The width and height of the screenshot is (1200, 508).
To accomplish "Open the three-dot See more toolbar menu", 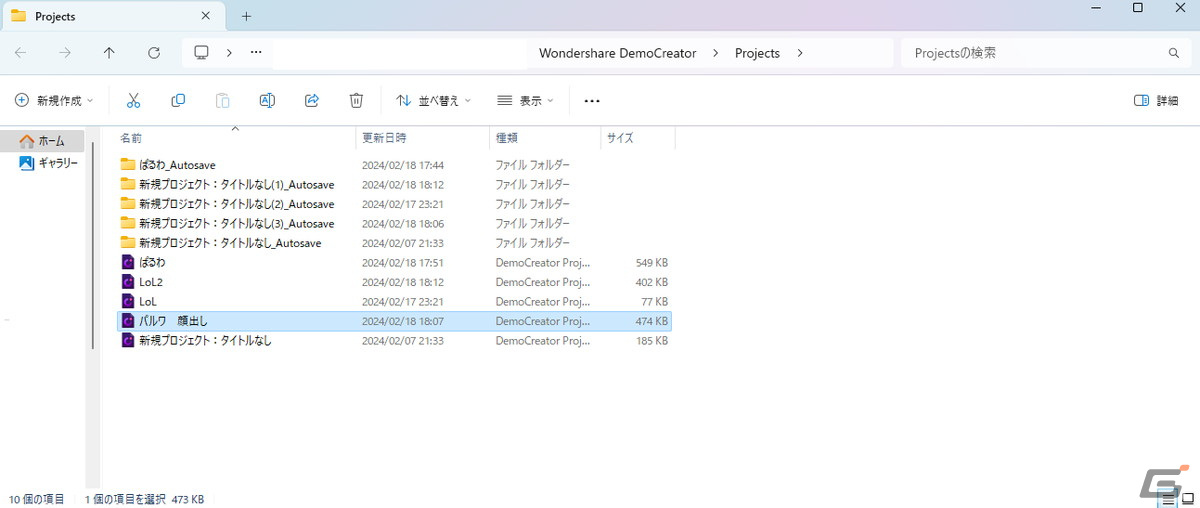I will coord(592,101).
